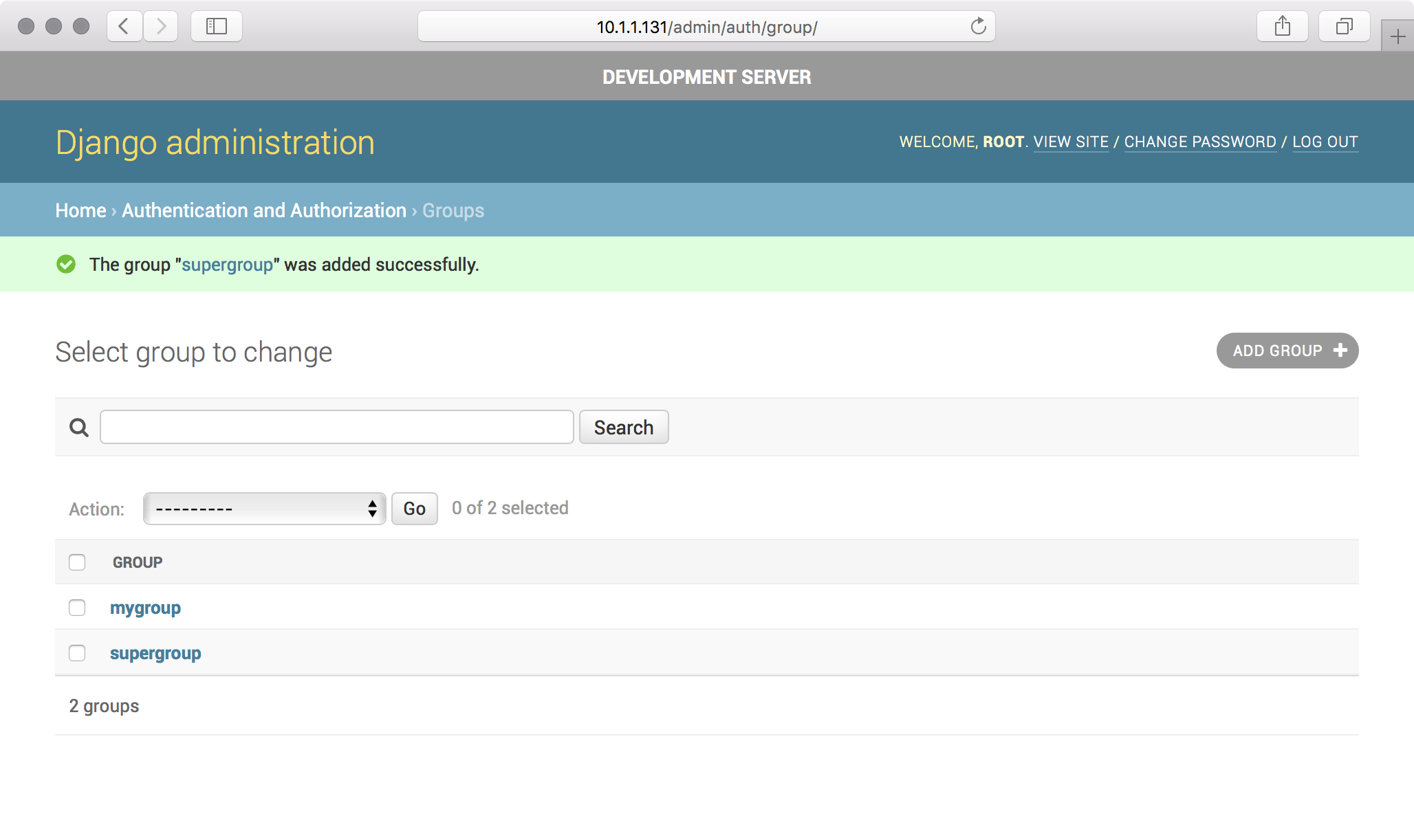Check the mygroup row checkbox
Viewport: 1414px width, 840px height.
click(77, 608)
